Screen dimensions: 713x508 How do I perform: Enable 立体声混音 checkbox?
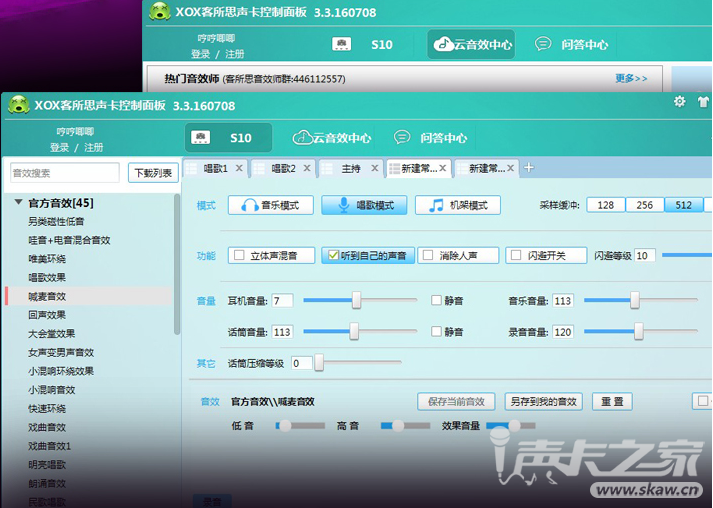239,255
